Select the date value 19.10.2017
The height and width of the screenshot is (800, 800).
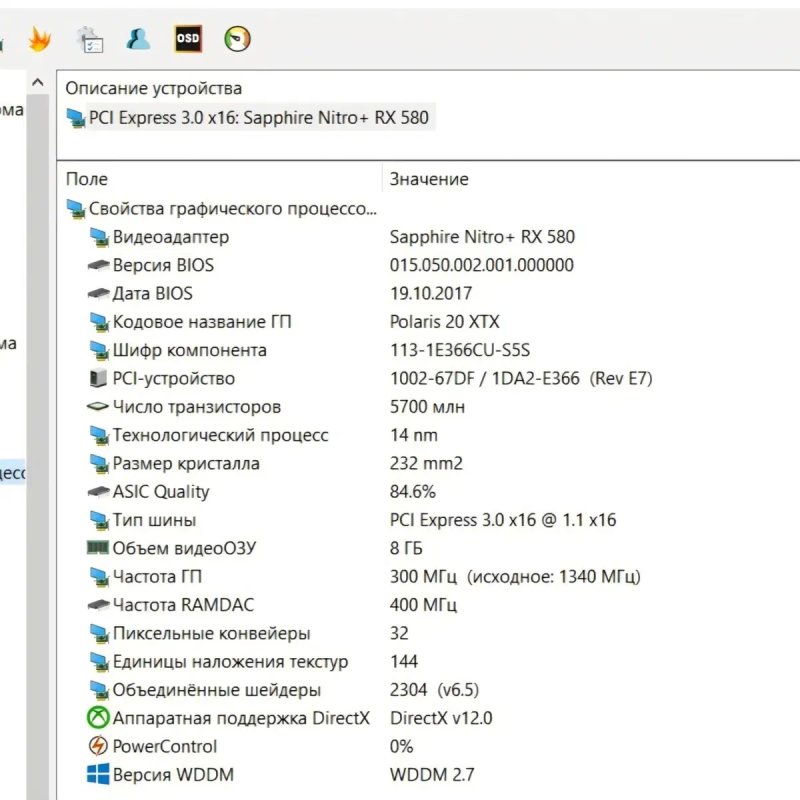[431, 293]
